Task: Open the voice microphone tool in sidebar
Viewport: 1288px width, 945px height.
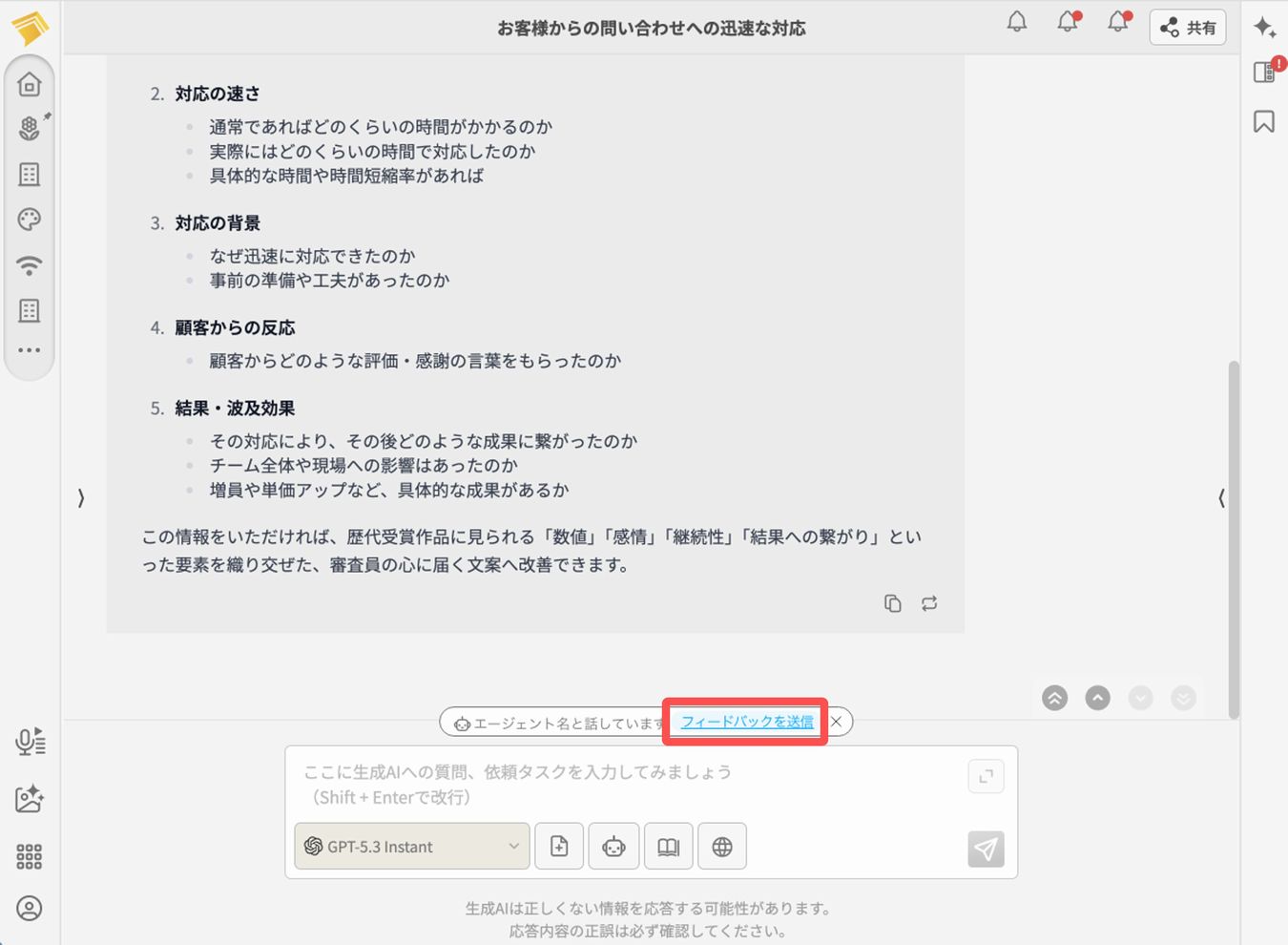Action: click(30, 742)
